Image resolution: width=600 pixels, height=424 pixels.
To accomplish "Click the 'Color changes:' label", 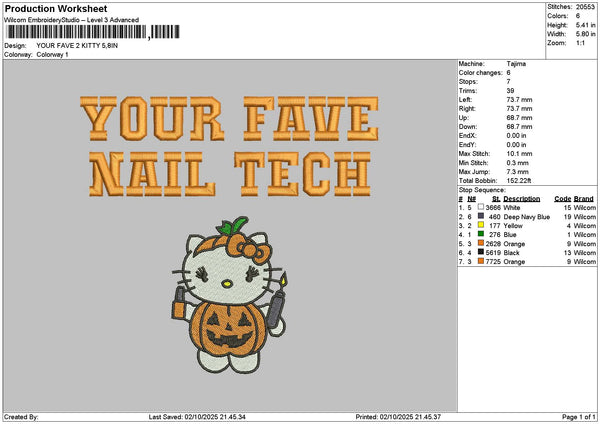I will tap(480, 73).
